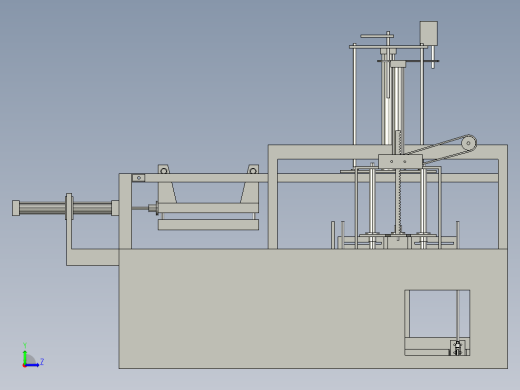520x390 pixels.
Task: Click the blue Z axis arrow on triad
Action: click(32, 365)
